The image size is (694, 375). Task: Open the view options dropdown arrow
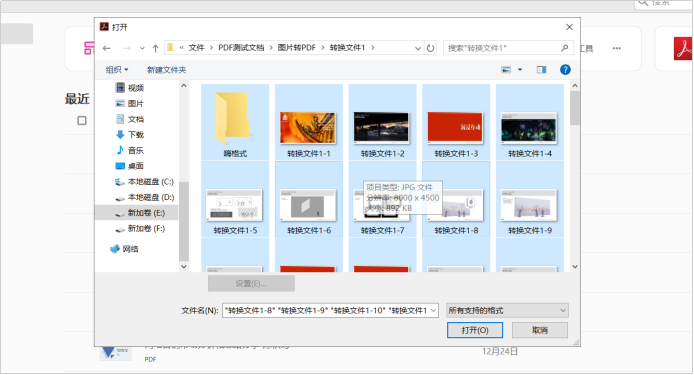pyautogui.click(x=520, y=70)
